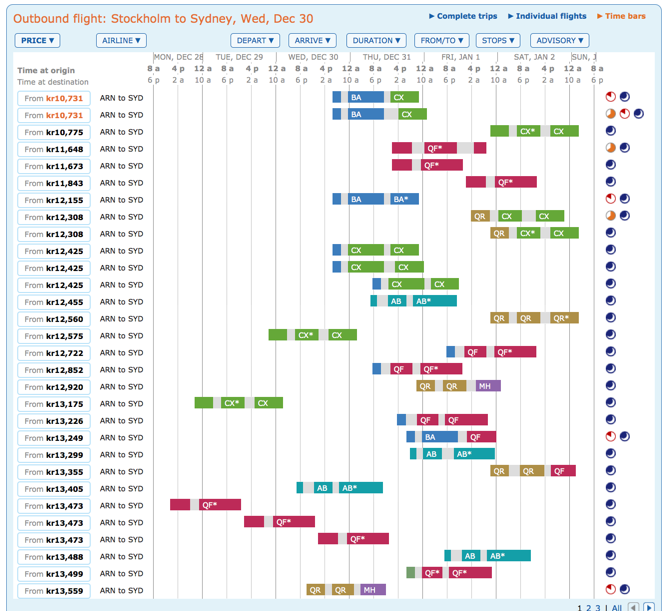Switch to Individual flights view
The image size is (668, 611).
click(550, 16)
